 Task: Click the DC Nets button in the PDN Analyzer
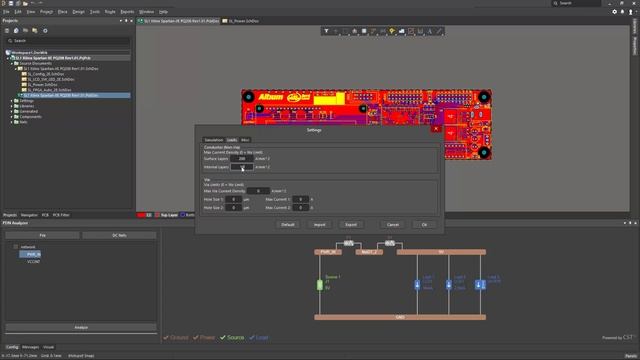click(119, 236)
